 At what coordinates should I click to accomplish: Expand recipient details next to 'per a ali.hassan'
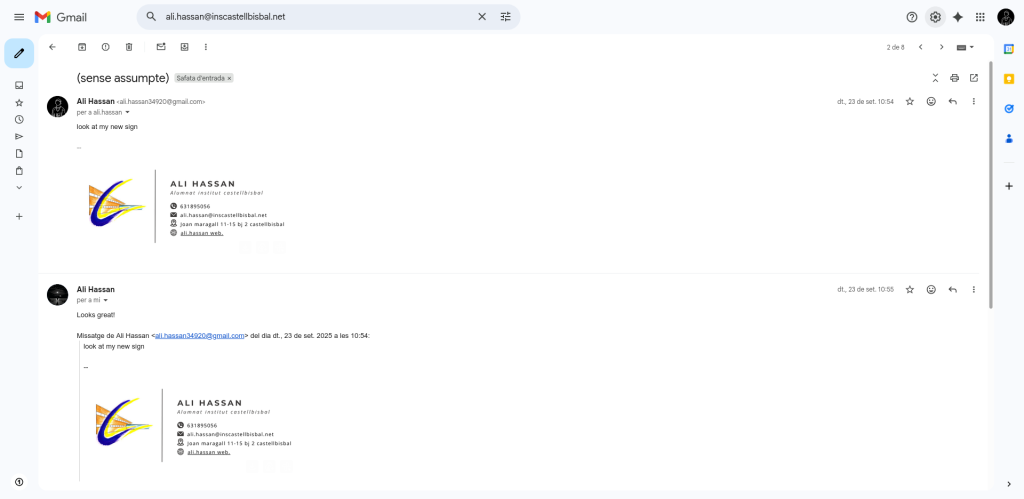pos(127,112)
